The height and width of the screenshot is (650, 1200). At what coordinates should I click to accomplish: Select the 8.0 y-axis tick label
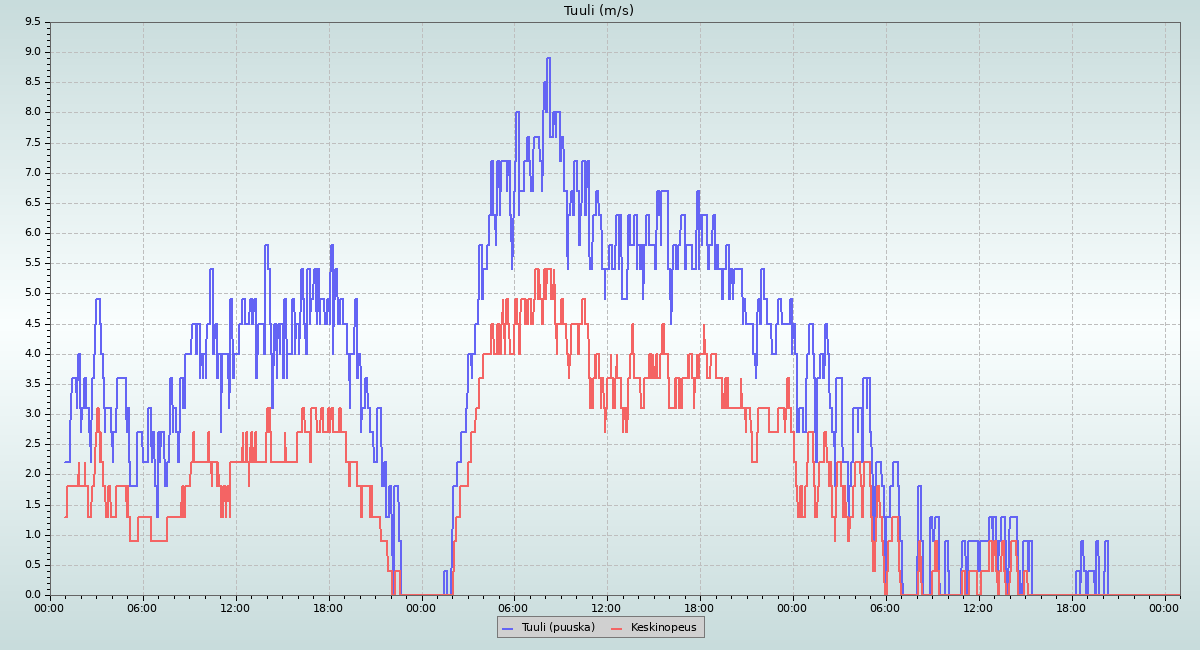tap(32, 112)
